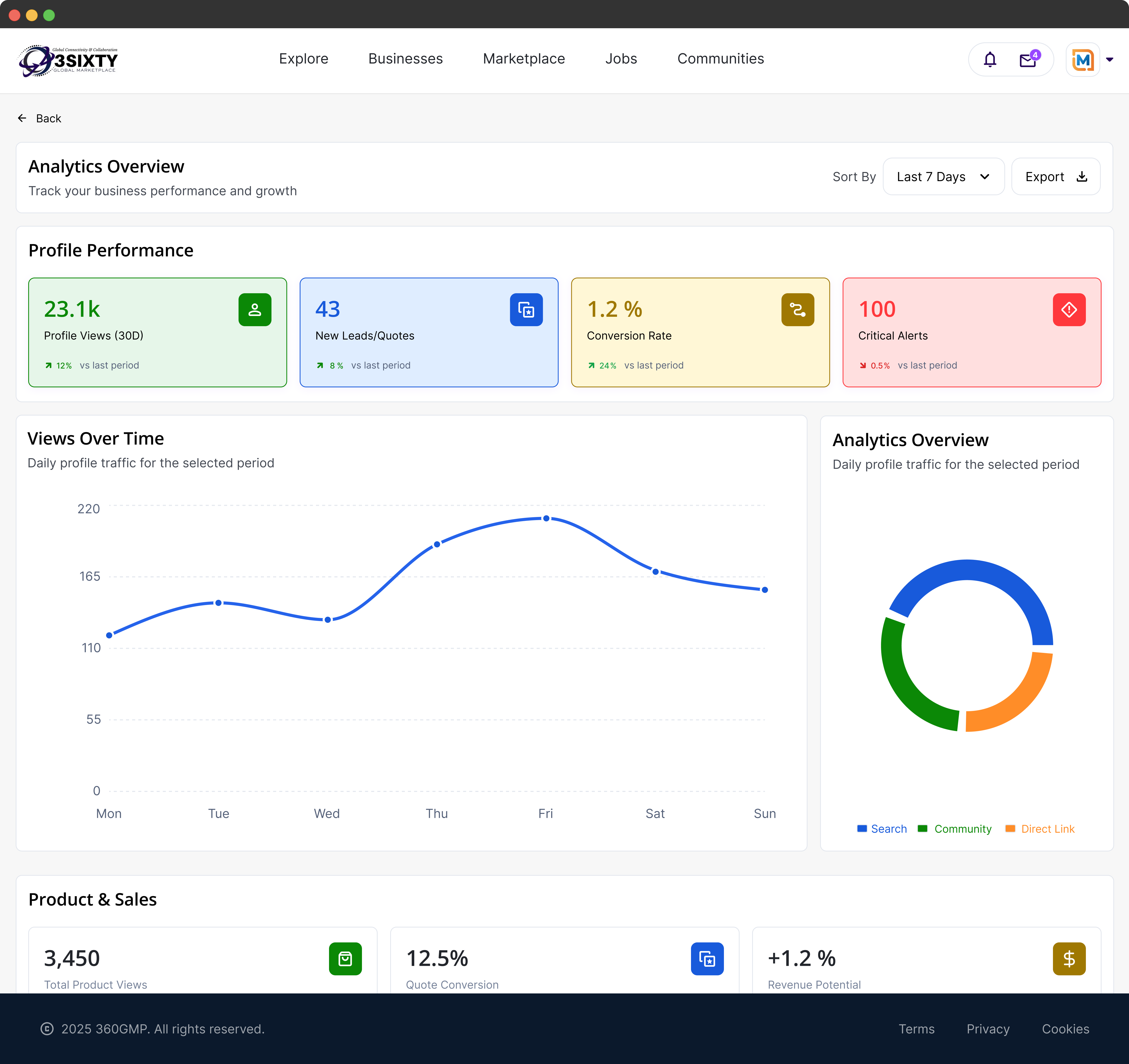This screenshot has height=1064, width=1129.
Task: Go back using the Back arrow
Action: pos(22,118)
